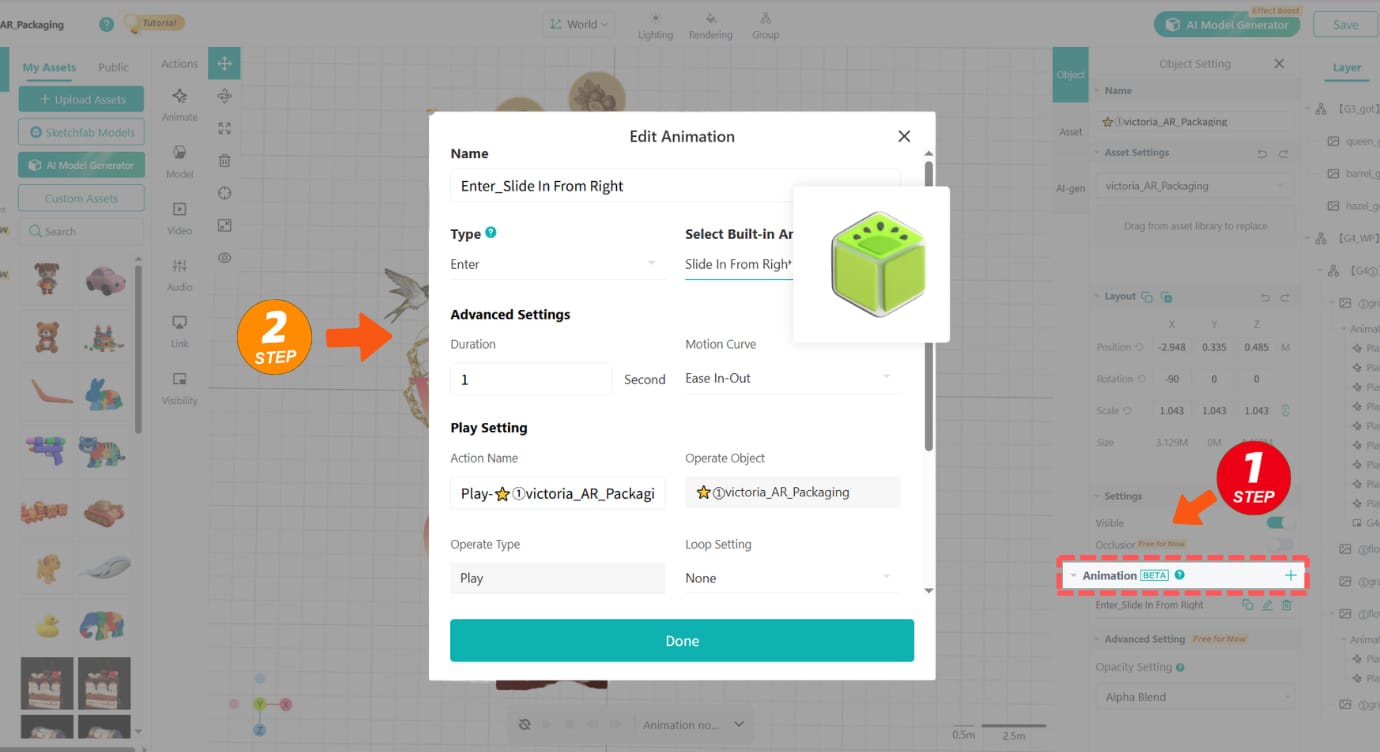The width and height of the screenshot is (1380, 752).
Task: Select the Video tool
Action: coord(178,218)
